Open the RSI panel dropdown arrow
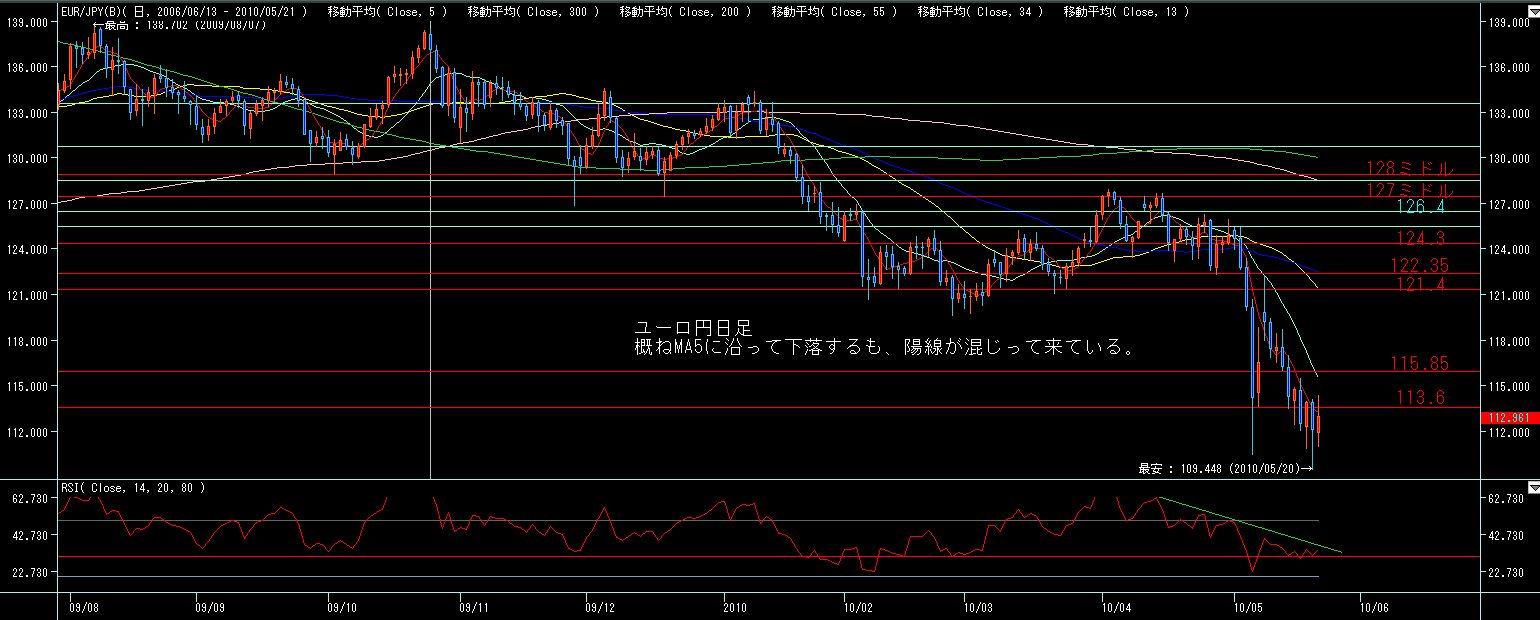The width and height of the screenshot is (1540, 620). [1534, 488]
